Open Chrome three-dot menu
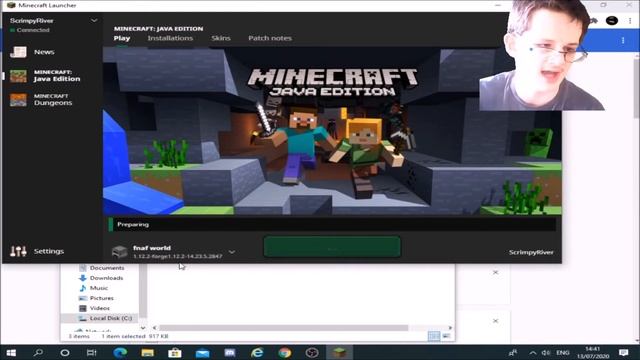Screen dimensions: 640x360 pyautogui.click(x=630, y=20)
